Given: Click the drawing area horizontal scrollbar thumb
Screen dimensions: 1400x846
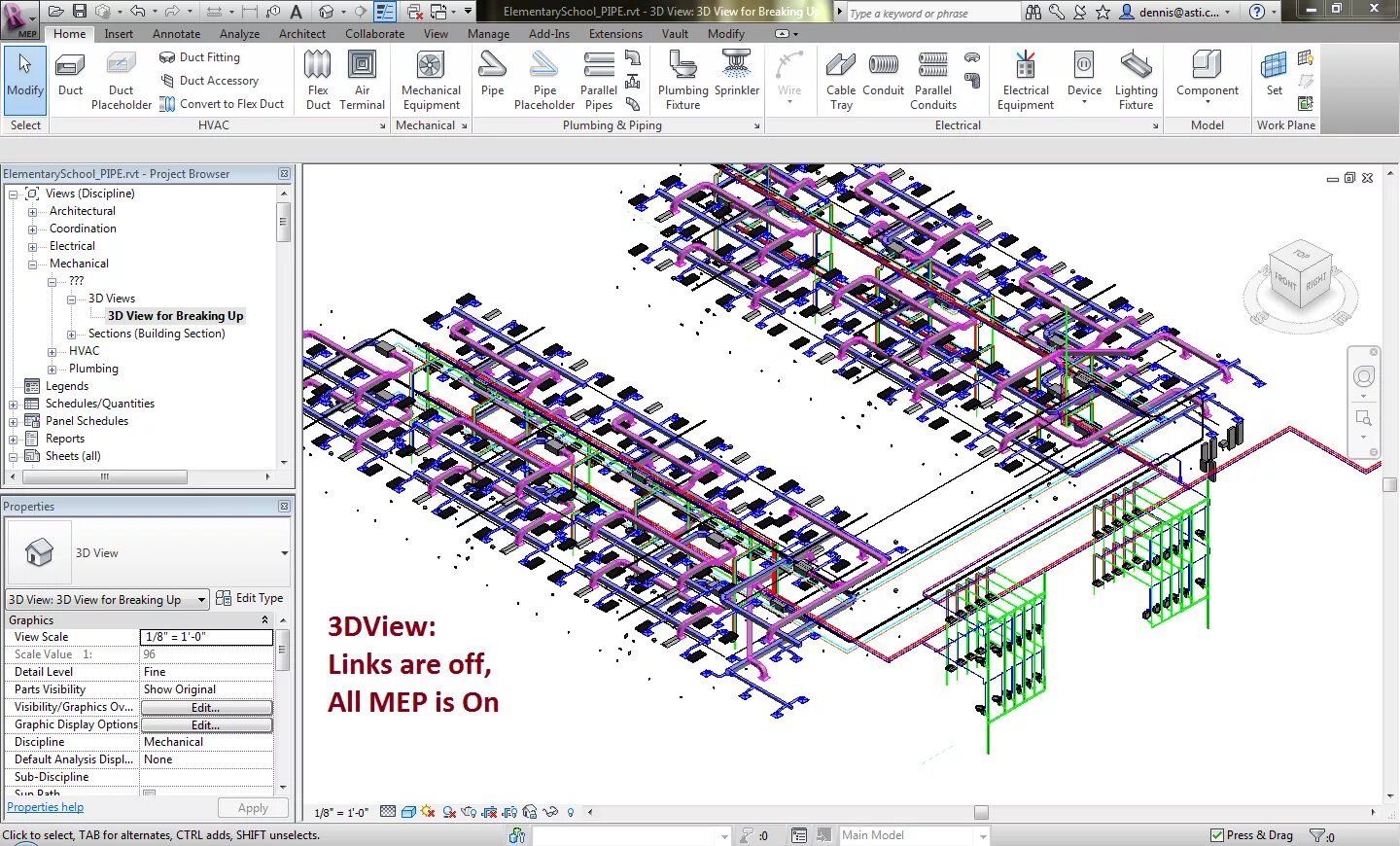Looking at the screenshot, I should [x=981, y=812].
